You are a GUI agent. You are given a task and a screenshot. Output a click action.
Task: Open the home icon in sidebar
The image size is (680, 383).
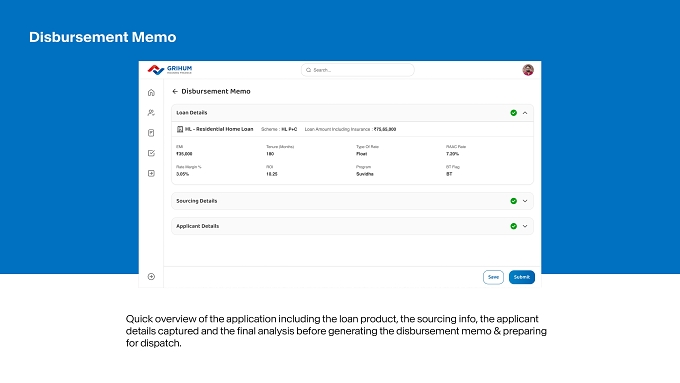[151, 92]
